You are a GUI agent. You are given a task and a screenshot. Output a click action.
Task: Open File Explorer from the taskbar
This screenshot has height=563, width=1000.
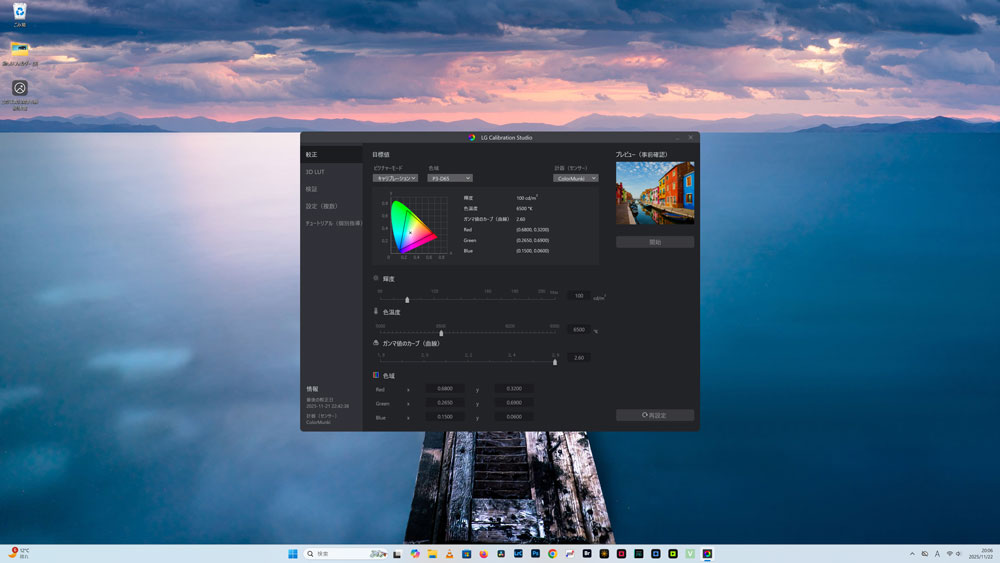click(x=432, y=553)
